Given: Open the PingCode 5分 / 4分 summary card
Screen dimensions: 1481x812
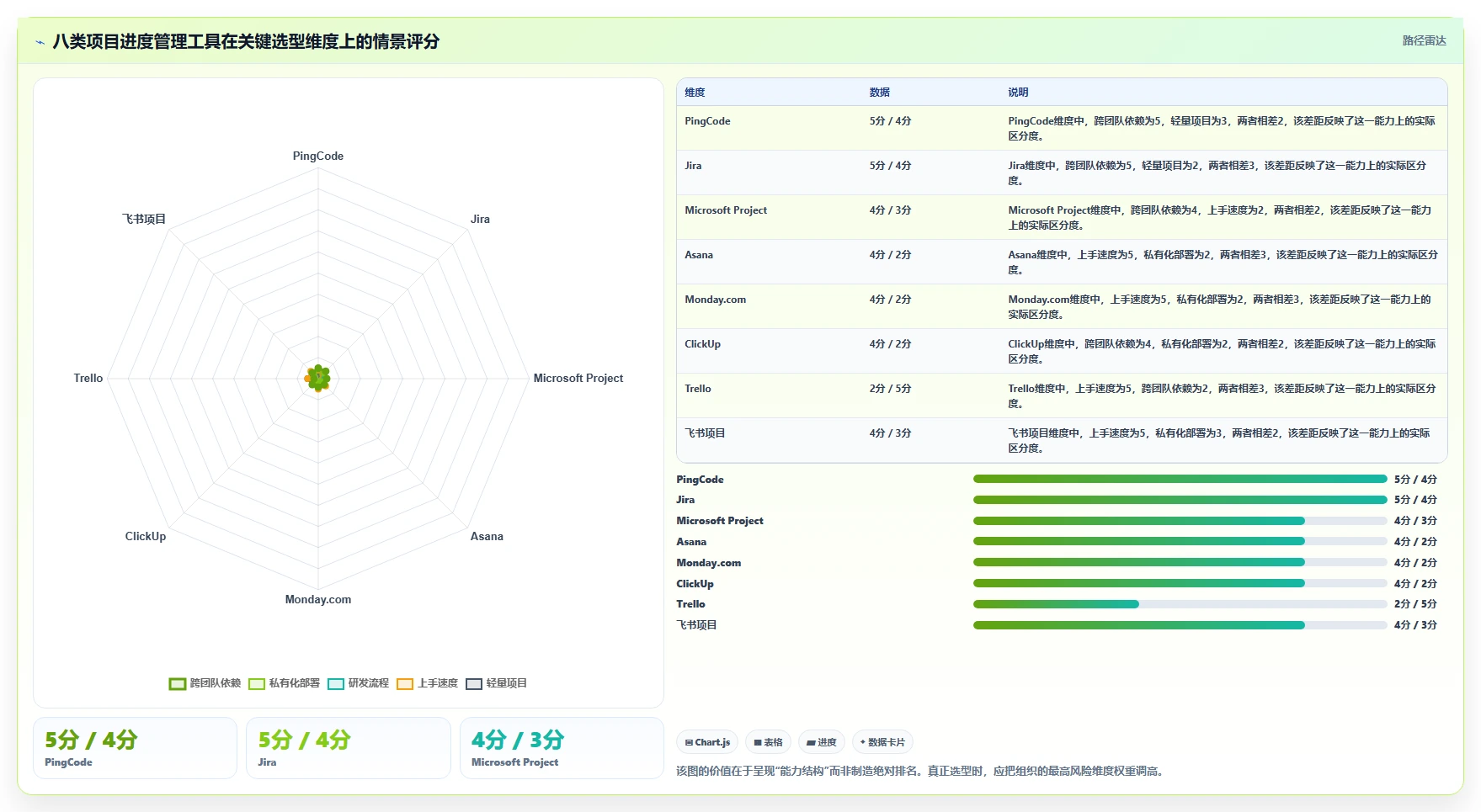Looking at the screenshot, I should tap(135, 748).
